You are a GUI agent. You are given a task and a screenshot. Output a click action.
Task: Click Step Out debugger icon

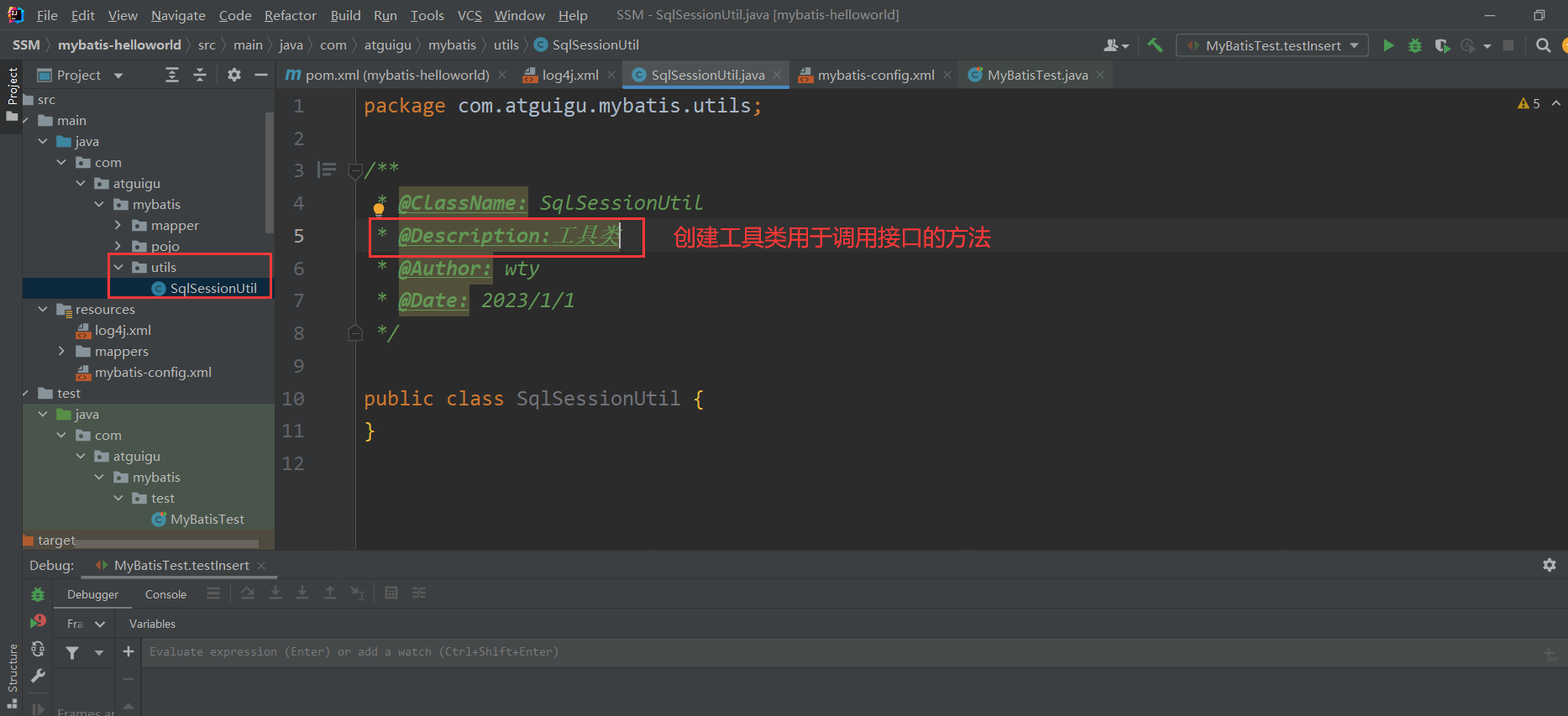click(x=330, y=593)
